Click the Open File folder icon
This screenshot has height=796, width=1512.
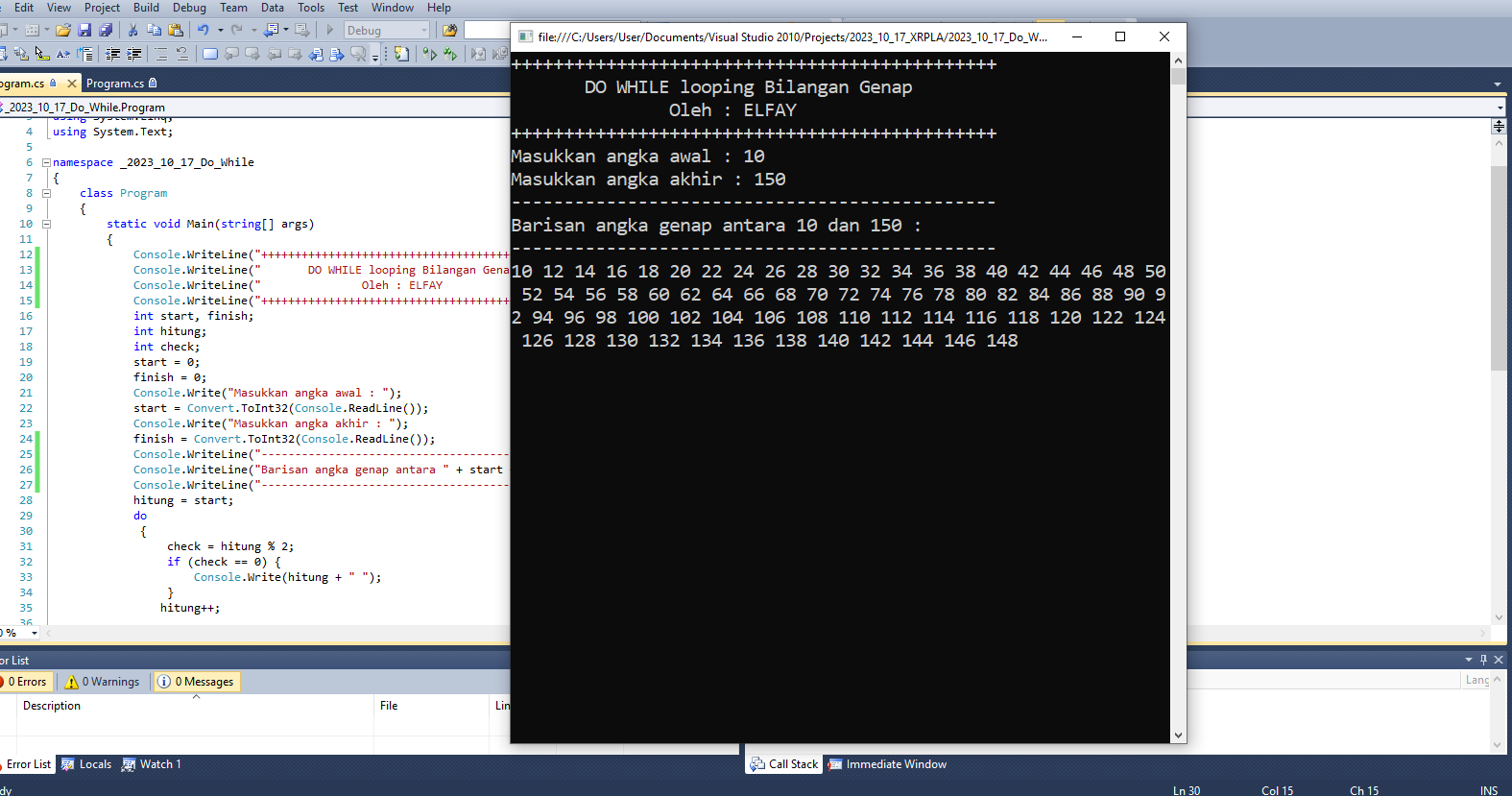point(63,31)
